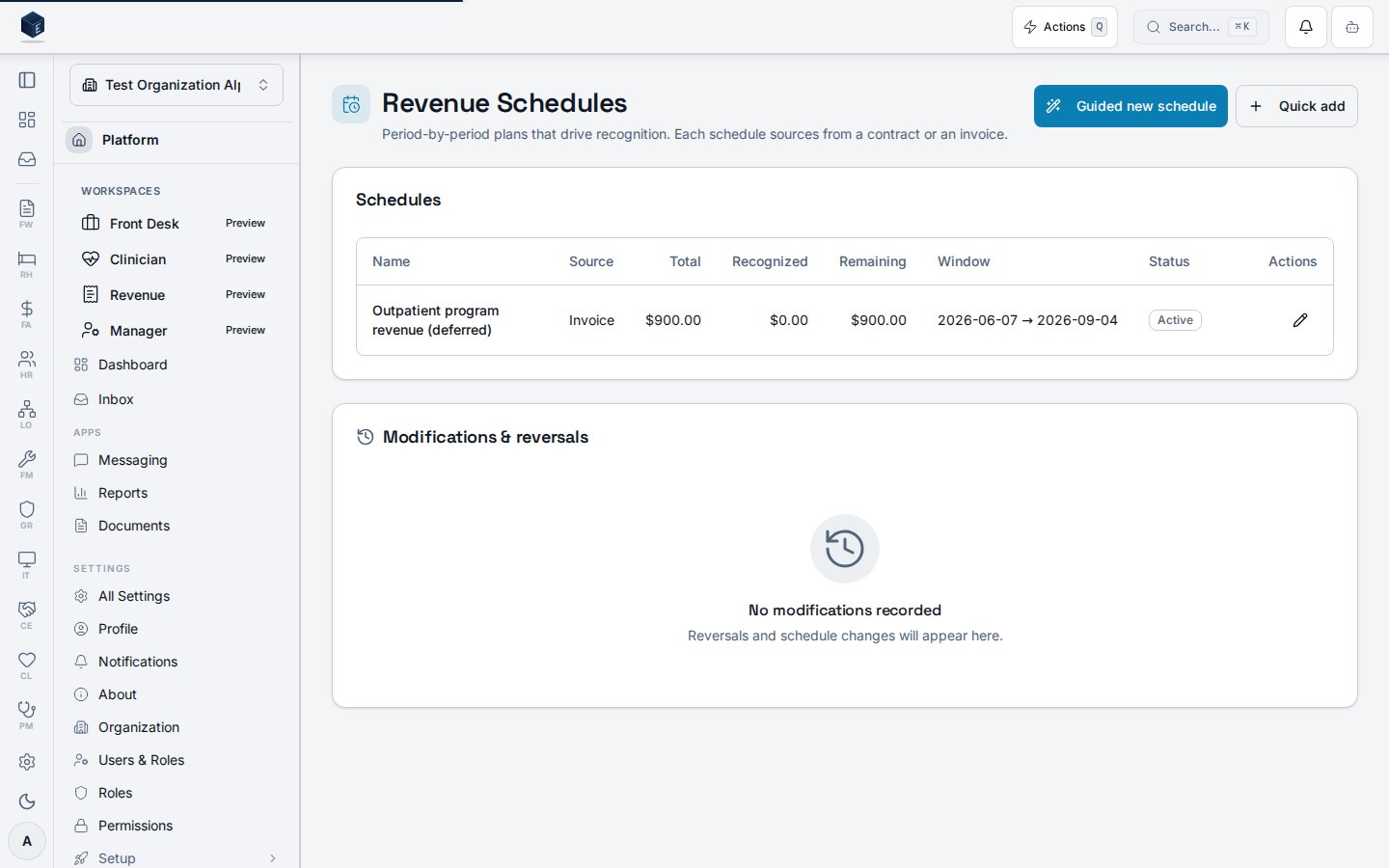Open the apps grid icon in rail
Screen dimensions: 1389x868
click(27, 120)
